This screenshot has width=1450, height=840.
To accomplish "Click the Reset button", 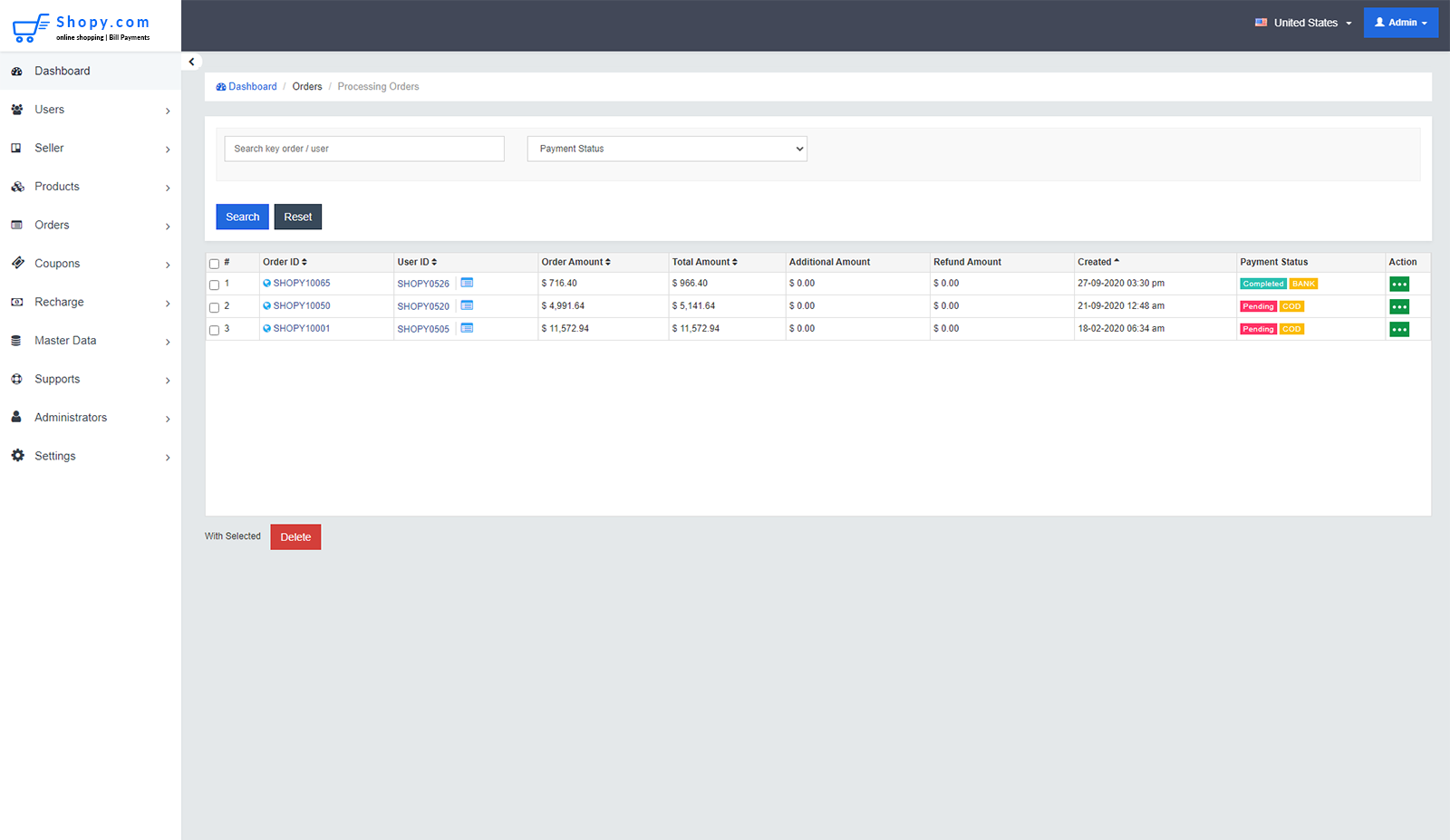I will tap(298, 217).
